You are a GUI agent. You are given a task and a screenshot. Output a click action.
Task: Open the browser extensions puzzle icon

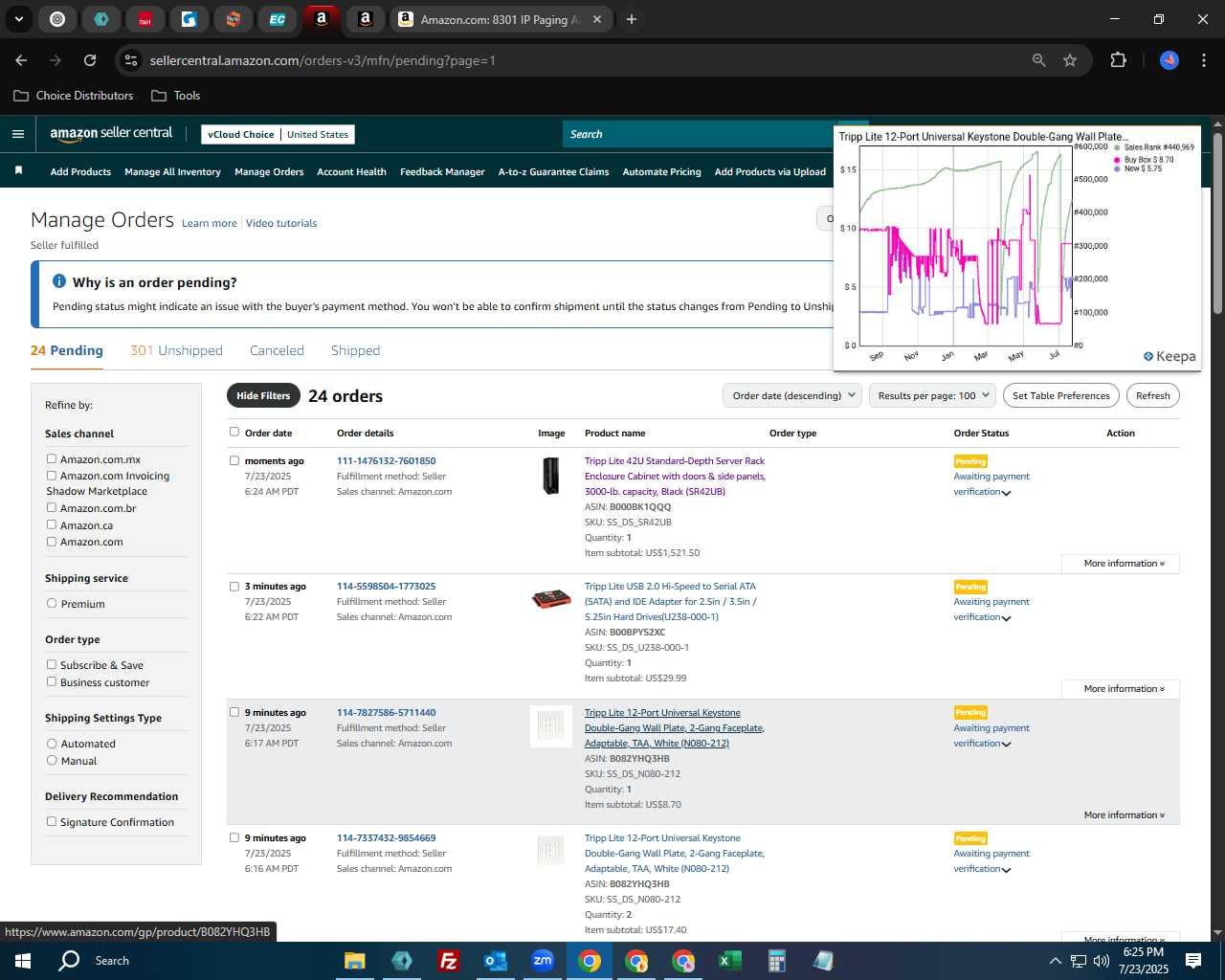pyautogui.click(x=1118, y=60)
